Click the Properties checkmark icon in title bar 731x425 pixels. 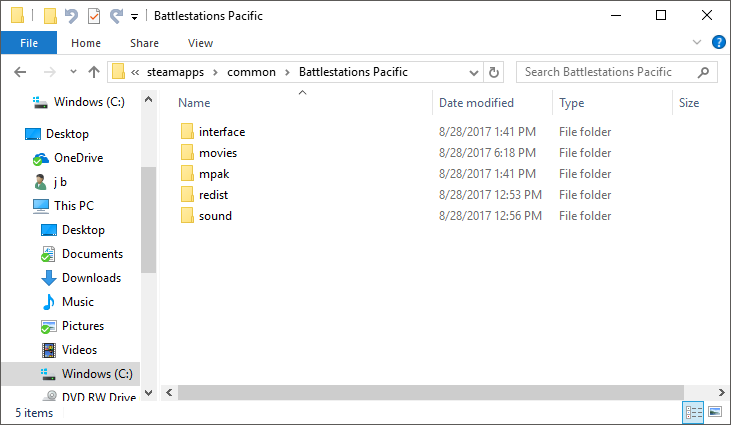point(94,16)
